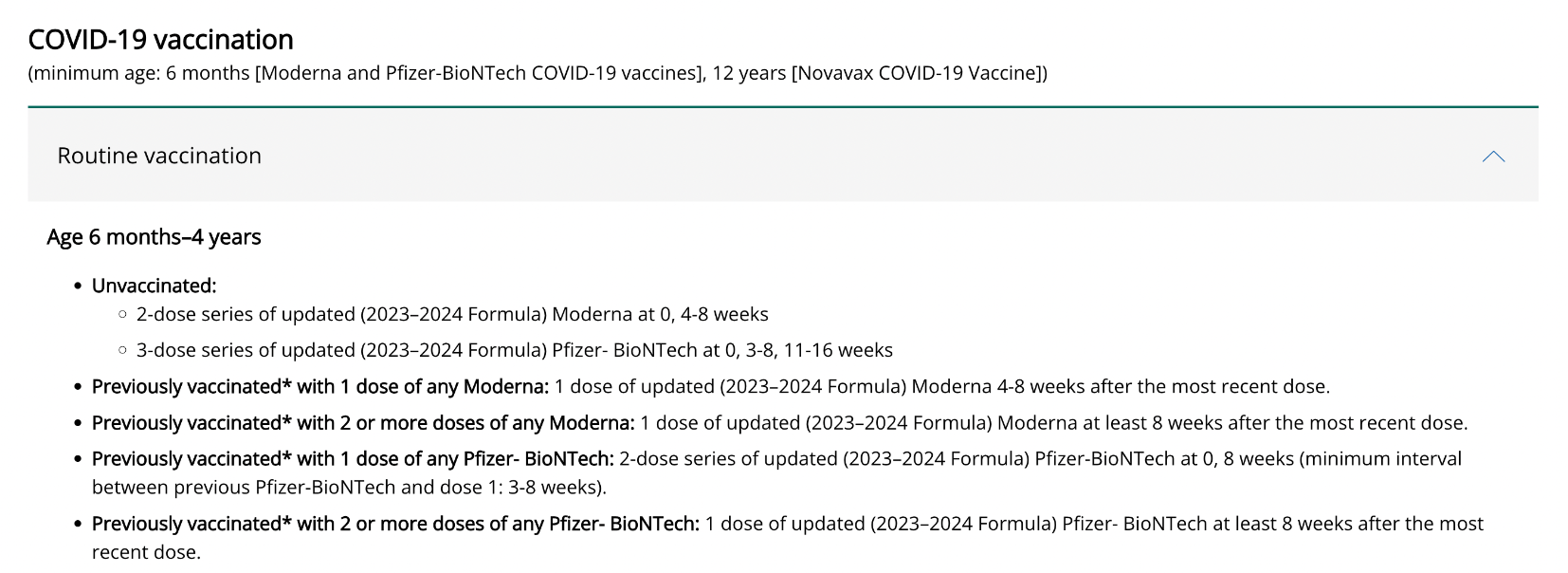Click bold label for 2 or more Moderna doses
Screen dimensions: 1568x573
pos(363,422)
